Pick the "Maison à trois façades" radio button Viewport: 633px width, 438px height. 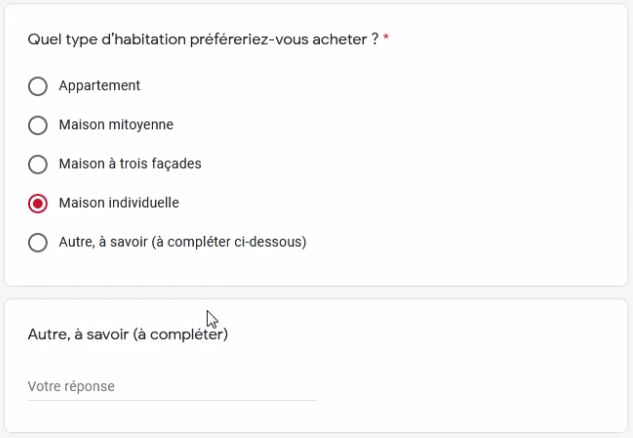point(38,164)
